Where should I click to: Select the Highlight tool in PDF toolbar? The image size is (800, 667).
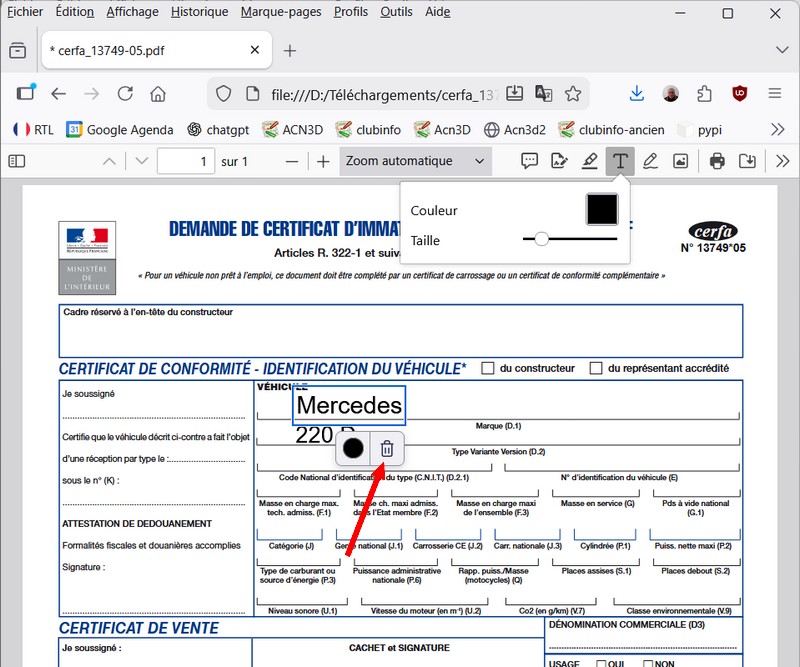pos(590,161)
